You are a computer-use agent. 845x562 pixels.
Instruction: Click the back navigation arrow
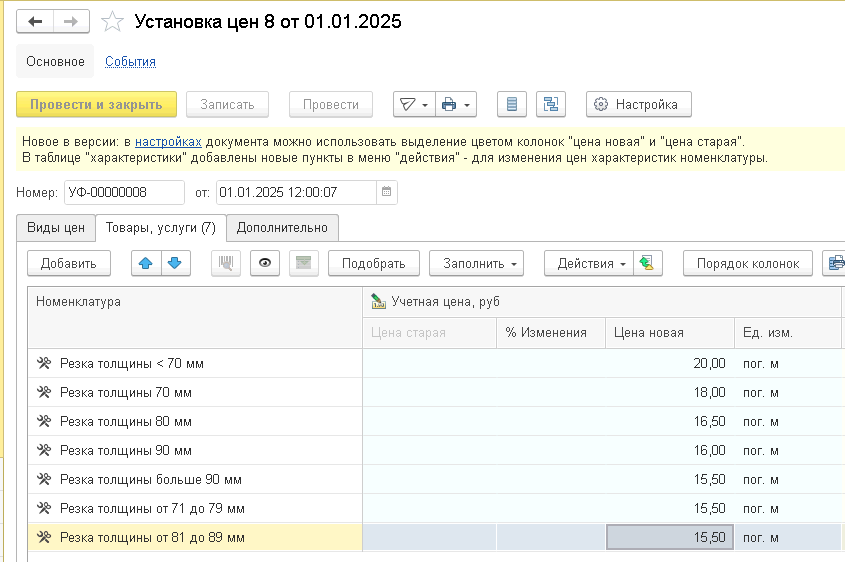(x=35, y=21)
